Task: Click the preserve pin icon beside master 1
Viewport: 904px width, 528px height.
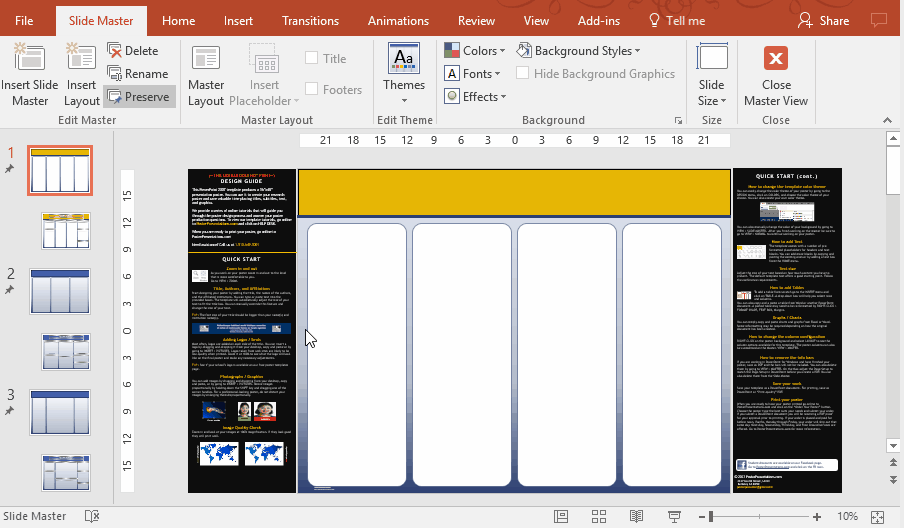Action: [9, 169]
